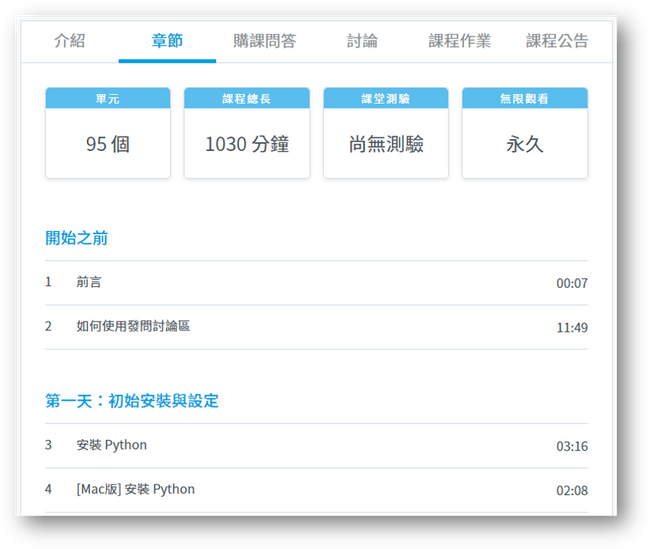Select the 章節 tab
This screenshot has width=650, height=549.
167,41
